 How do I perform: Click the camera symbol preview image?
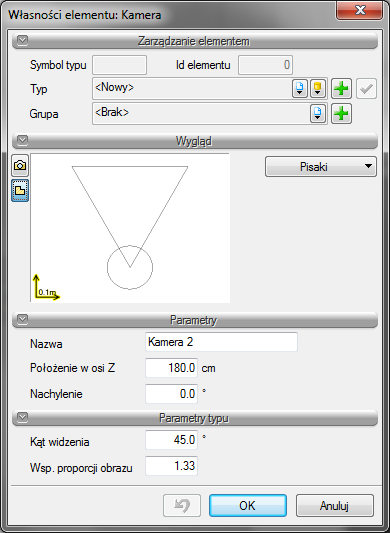[130, 228]
